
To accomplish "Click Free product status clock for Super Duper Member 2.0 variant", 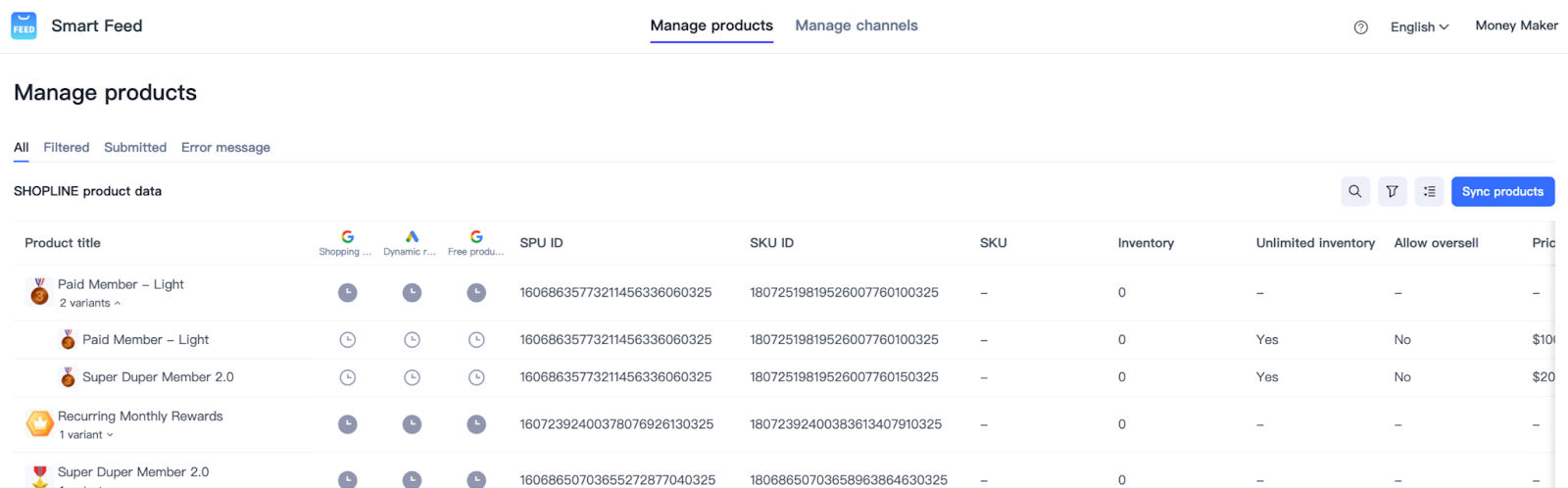I will [476, 377].
